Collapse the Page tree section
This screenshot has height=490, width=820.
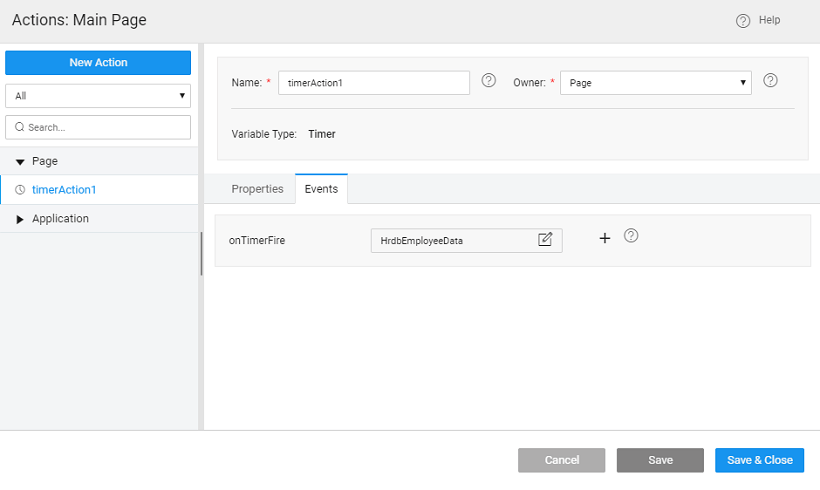(x=20, y=162)
